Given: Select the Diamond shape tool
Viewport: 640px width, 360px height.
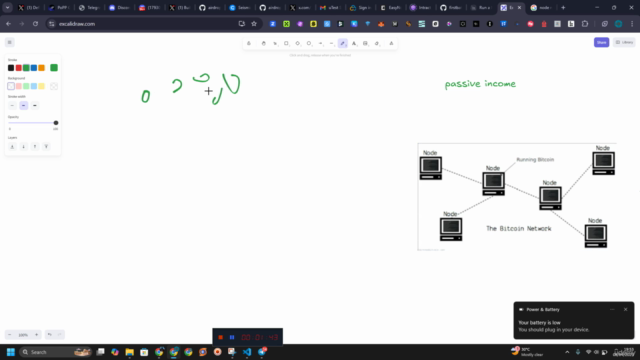Looking at the screenshot, I should (298, 43).
